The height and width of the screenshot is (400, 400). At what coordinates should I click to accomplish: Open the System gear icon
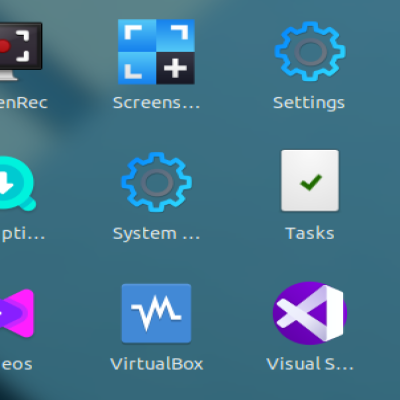[156, 182]
